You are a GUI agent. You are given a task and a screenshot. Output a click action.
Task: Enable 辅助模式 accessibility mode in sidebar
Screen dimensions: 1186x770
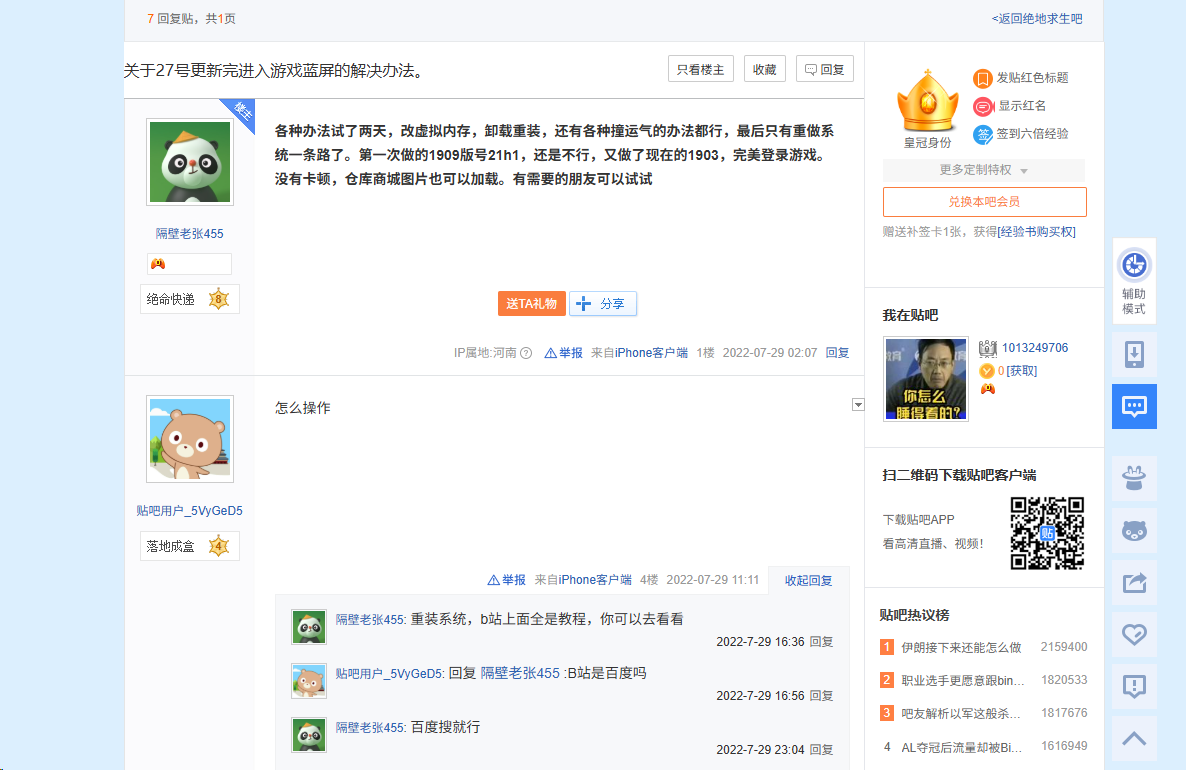tap(1134, 280)
